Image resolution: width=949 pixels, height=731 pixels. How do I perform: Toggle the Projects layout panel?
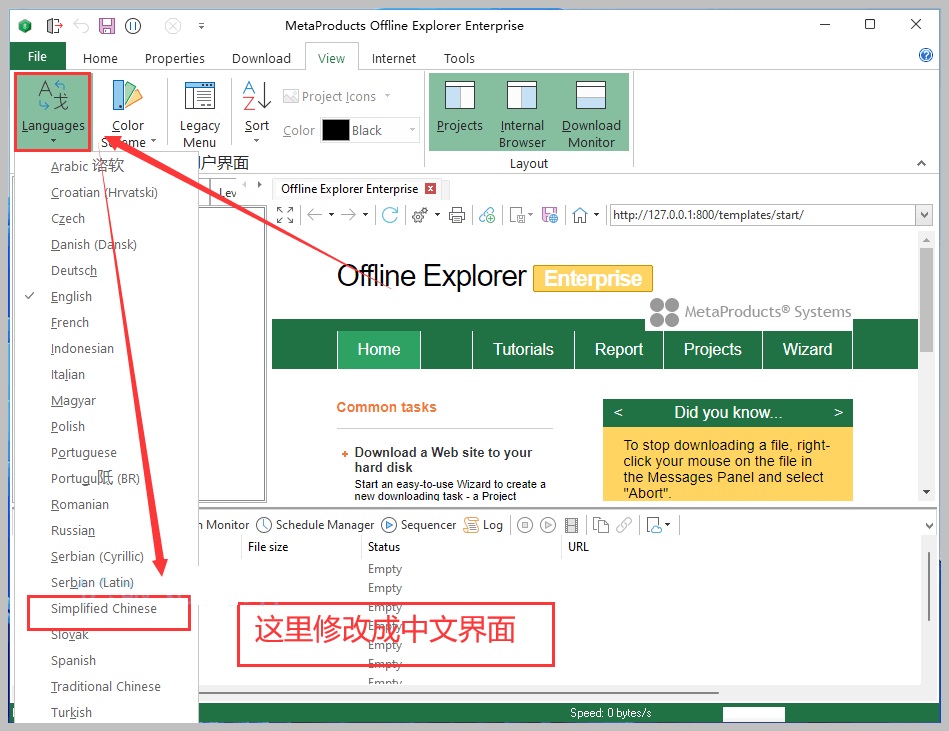(x=460, y=112)
